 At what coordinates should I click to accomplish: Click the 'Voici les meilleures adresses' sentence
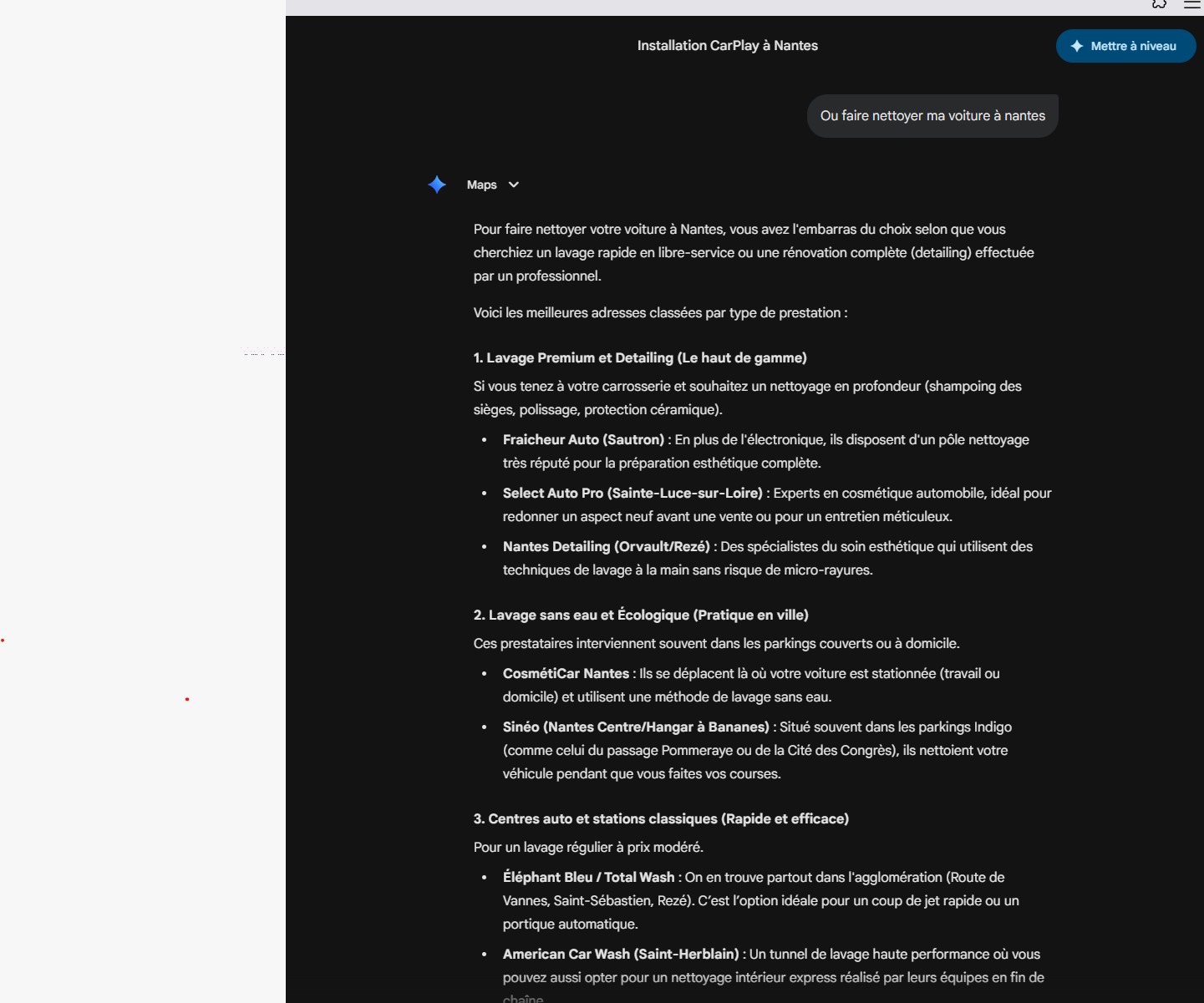(660, 312)
